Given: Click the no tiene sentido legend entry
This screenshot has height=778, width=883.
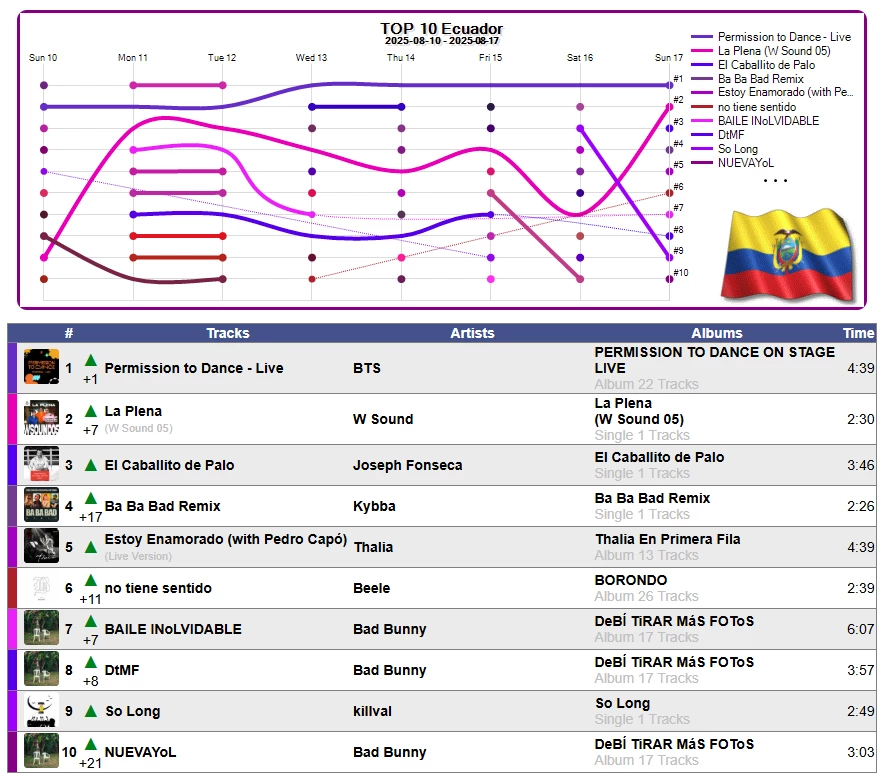Looking at the screenshot, I should [743, 107].
